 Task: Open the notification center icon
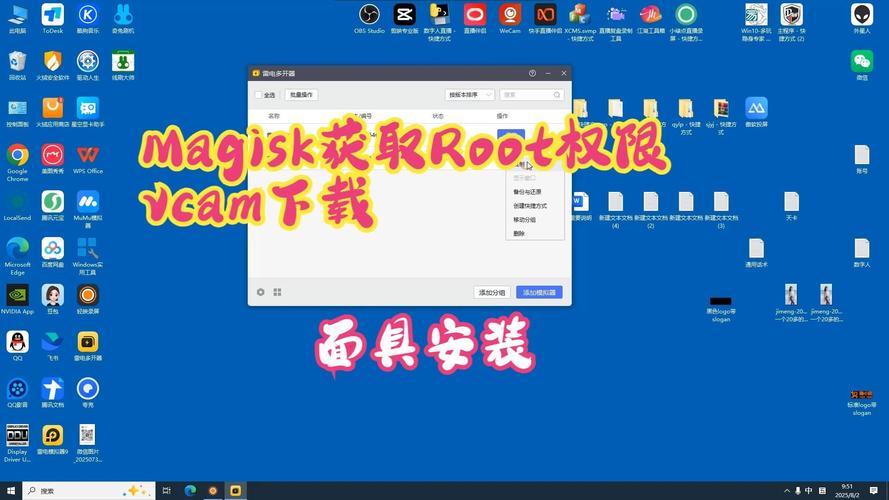point(874,491)
